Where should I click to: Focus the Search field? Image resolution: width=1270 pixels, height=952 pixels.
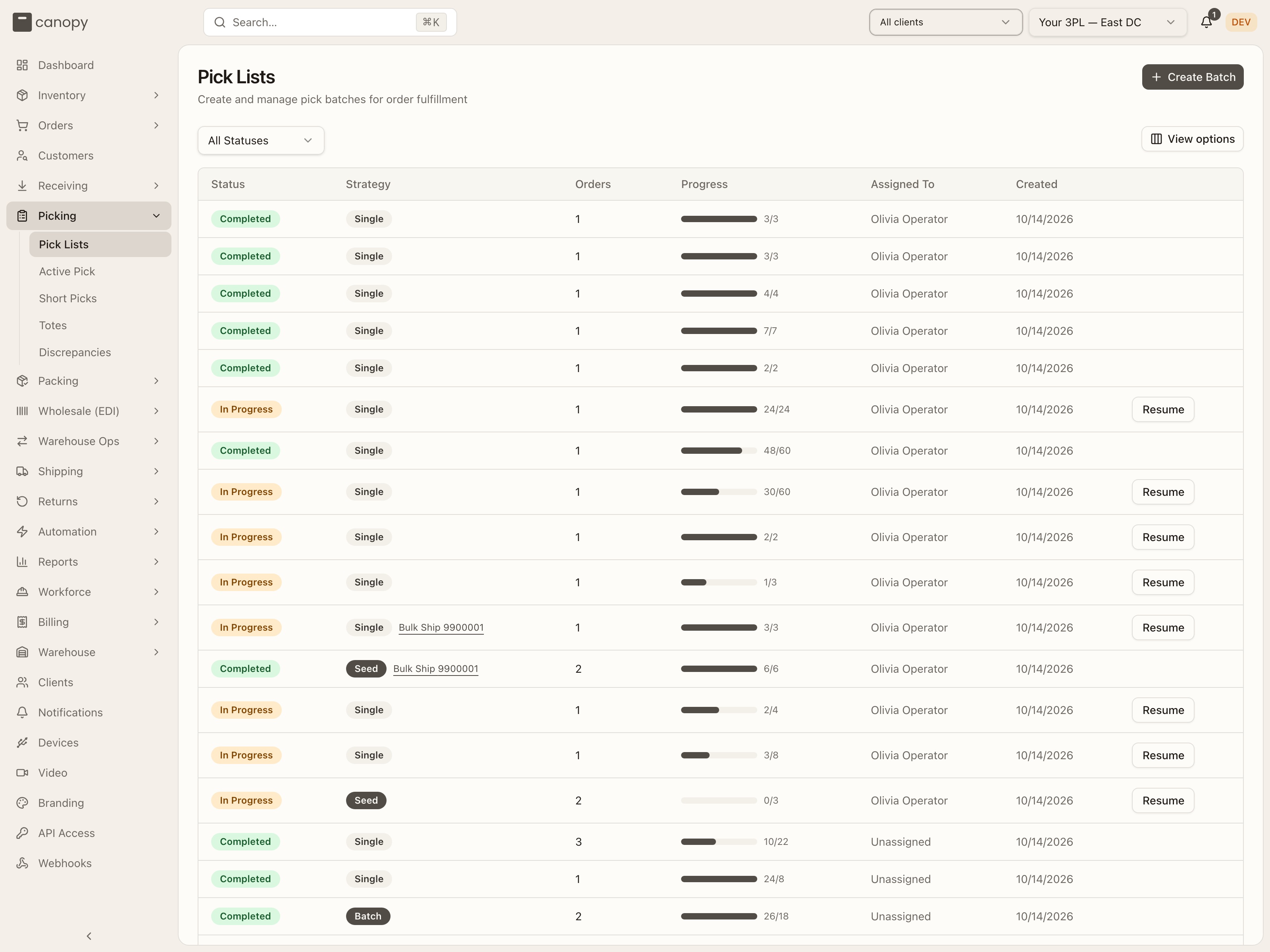pyautogui.click(x=330, y=22)
